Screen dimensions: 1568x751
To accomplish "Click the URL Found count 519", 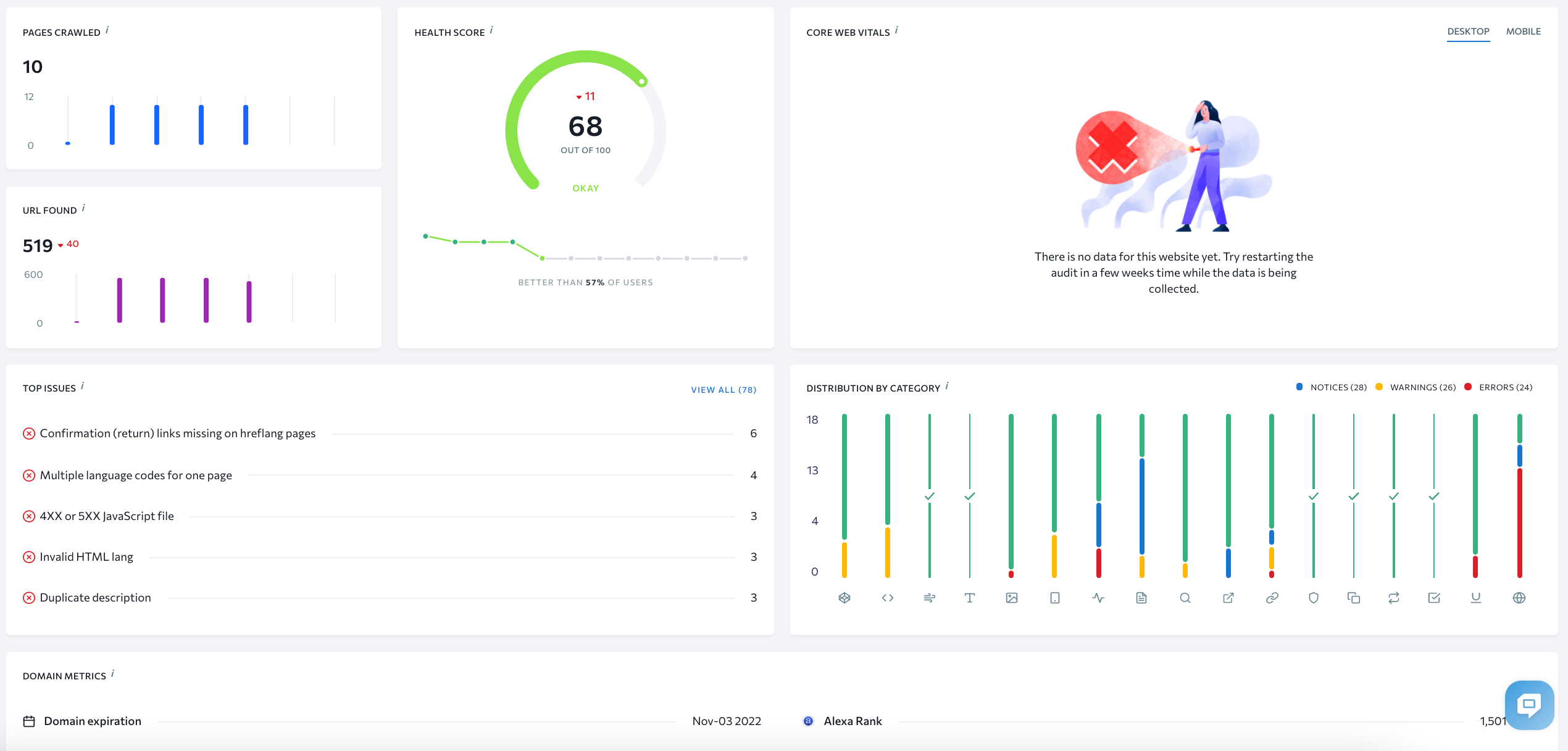I will [38, 246].
